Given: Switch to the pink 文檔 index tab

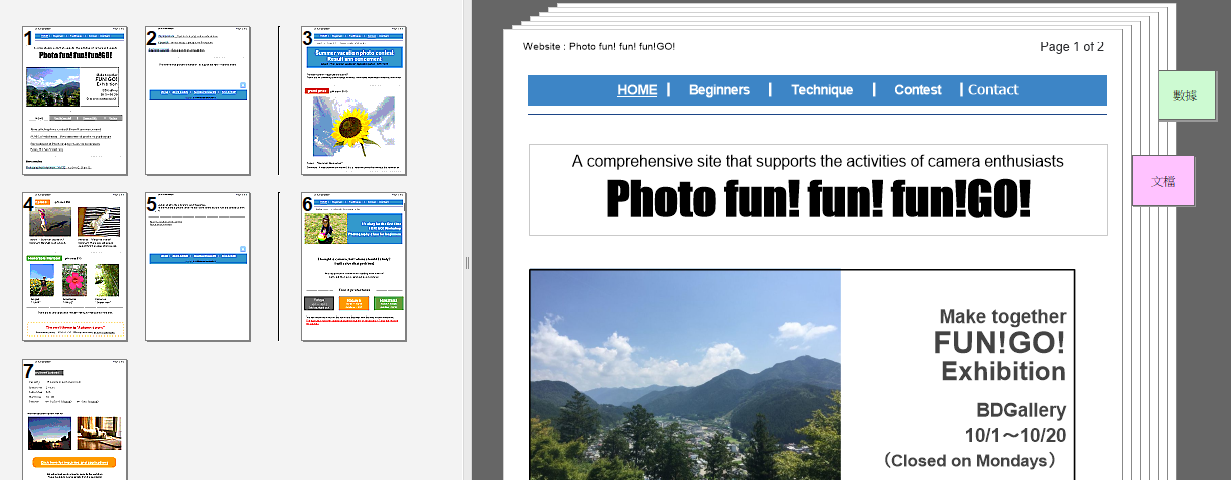Looking at the screenshot, I should (1163, 181).
